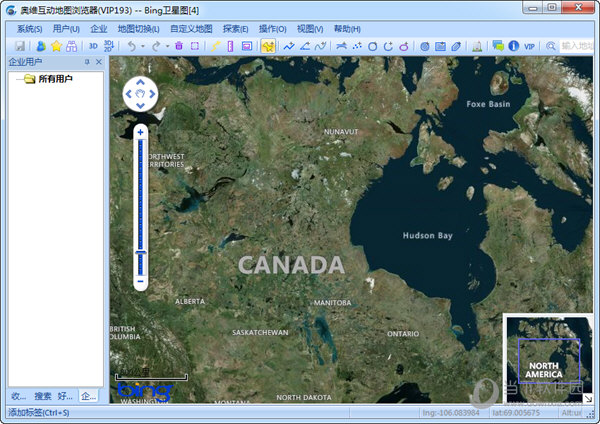Open the redo history dropdown arrow
The image size is (600, 424).
[168, 46]
